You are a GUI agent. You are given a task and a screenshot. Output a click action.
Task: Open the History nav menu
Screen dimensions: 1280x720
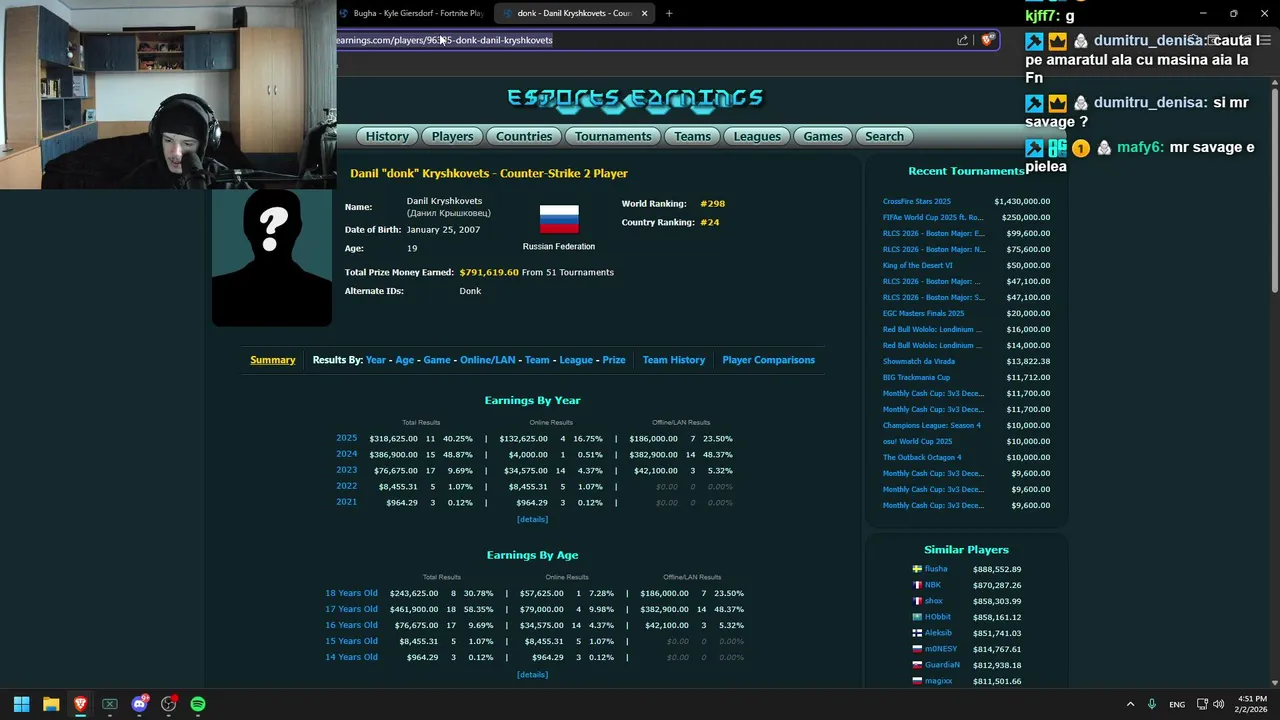(x=387, y=136)
